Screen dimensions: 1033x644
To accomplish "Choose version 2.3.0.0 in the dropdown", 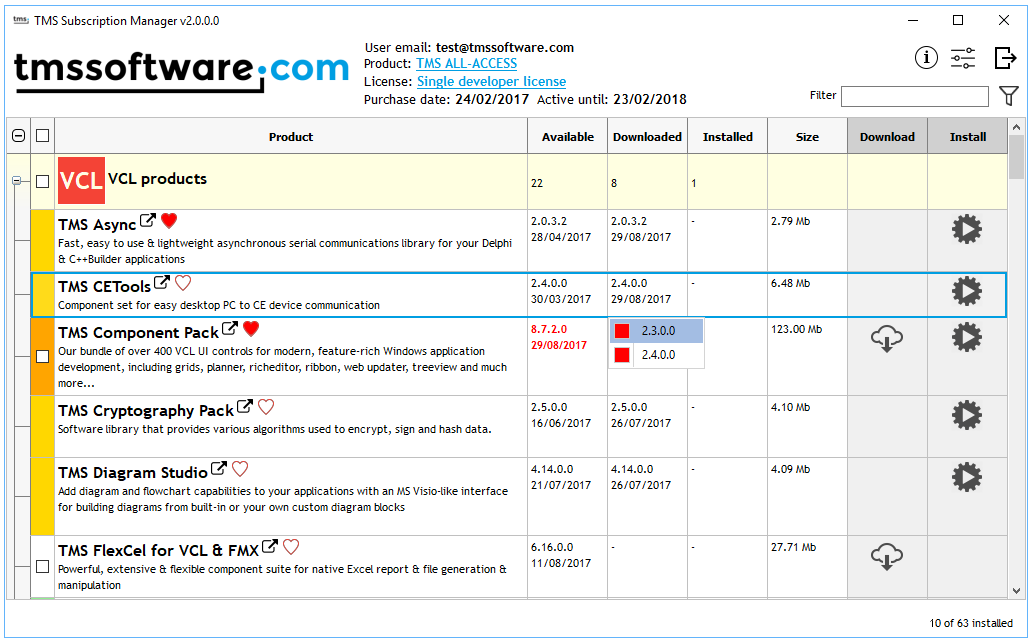I will 658,331.
